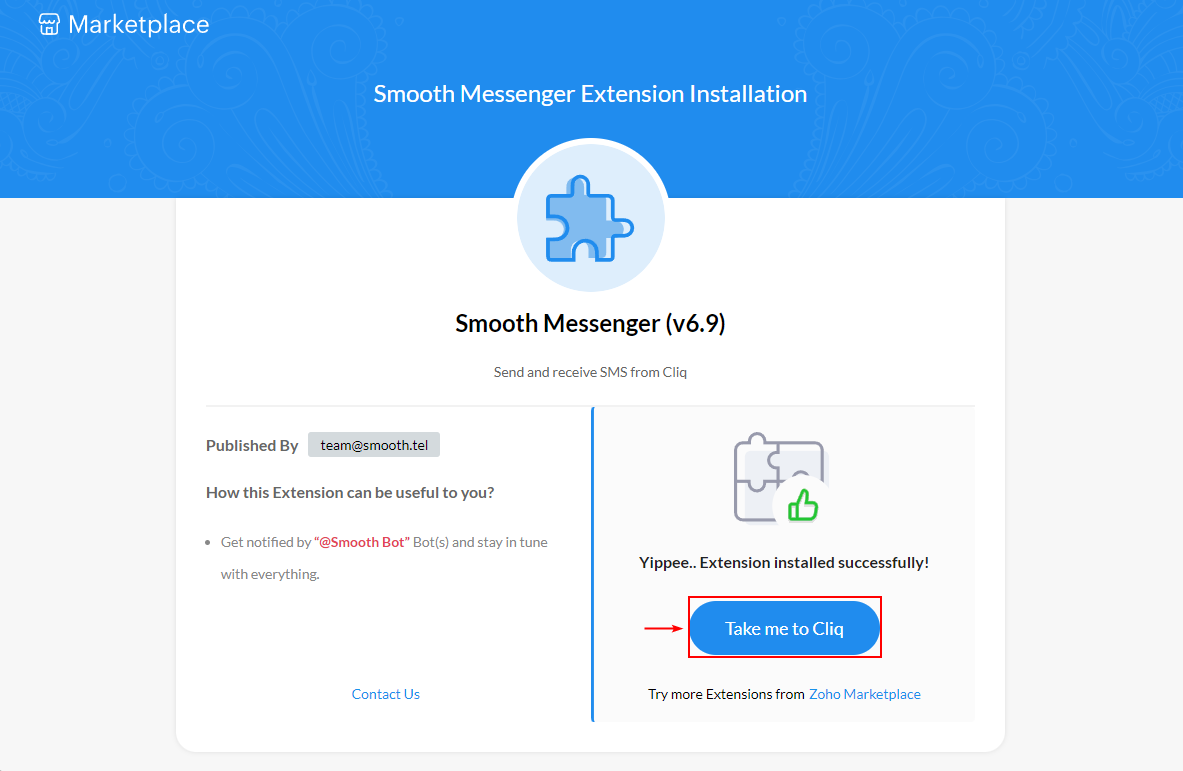Click the with everything. text line

[270, 575]
